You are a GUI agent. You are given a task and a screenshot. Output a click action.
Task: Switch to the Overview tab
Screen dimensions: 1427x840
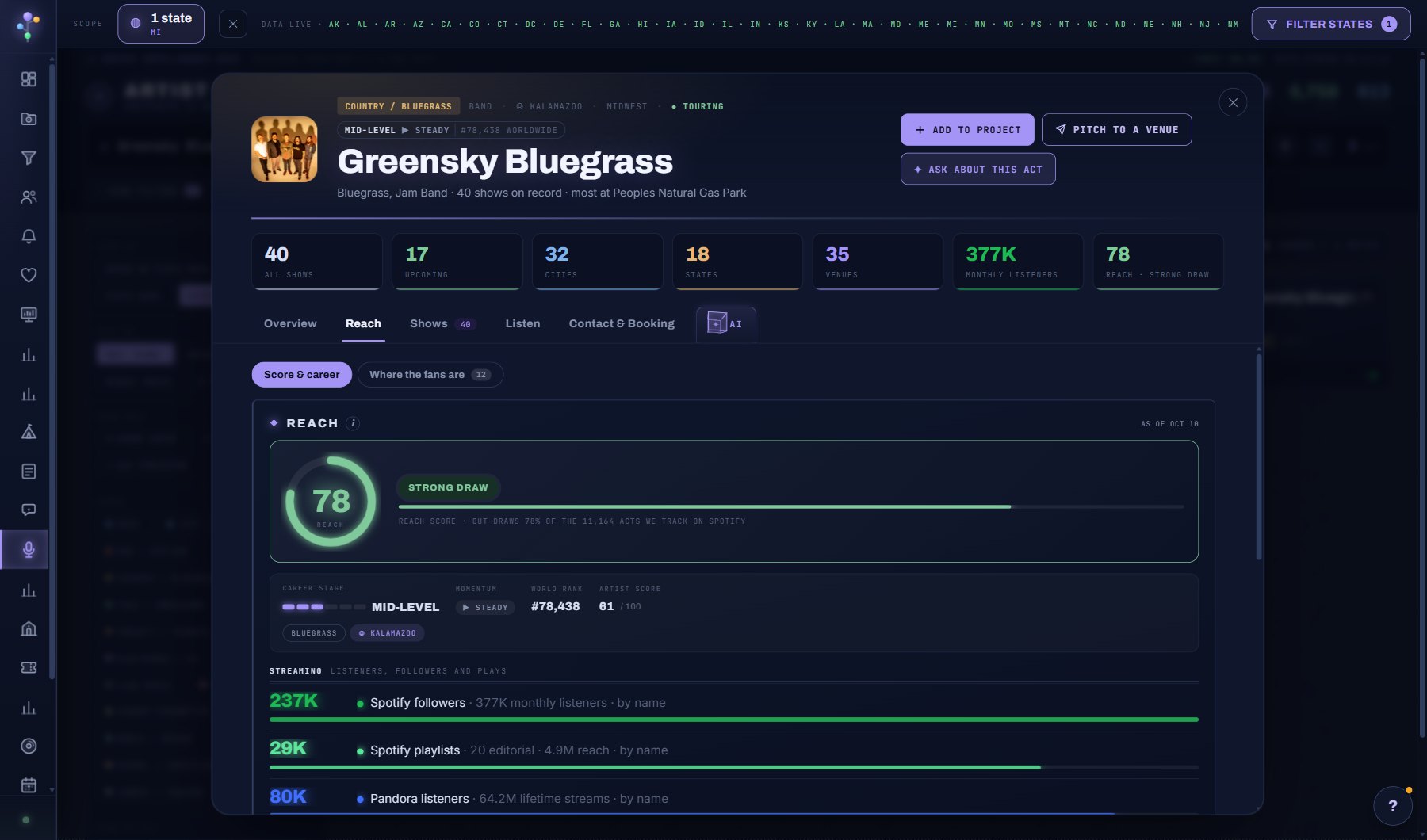(x=290, y=323)
